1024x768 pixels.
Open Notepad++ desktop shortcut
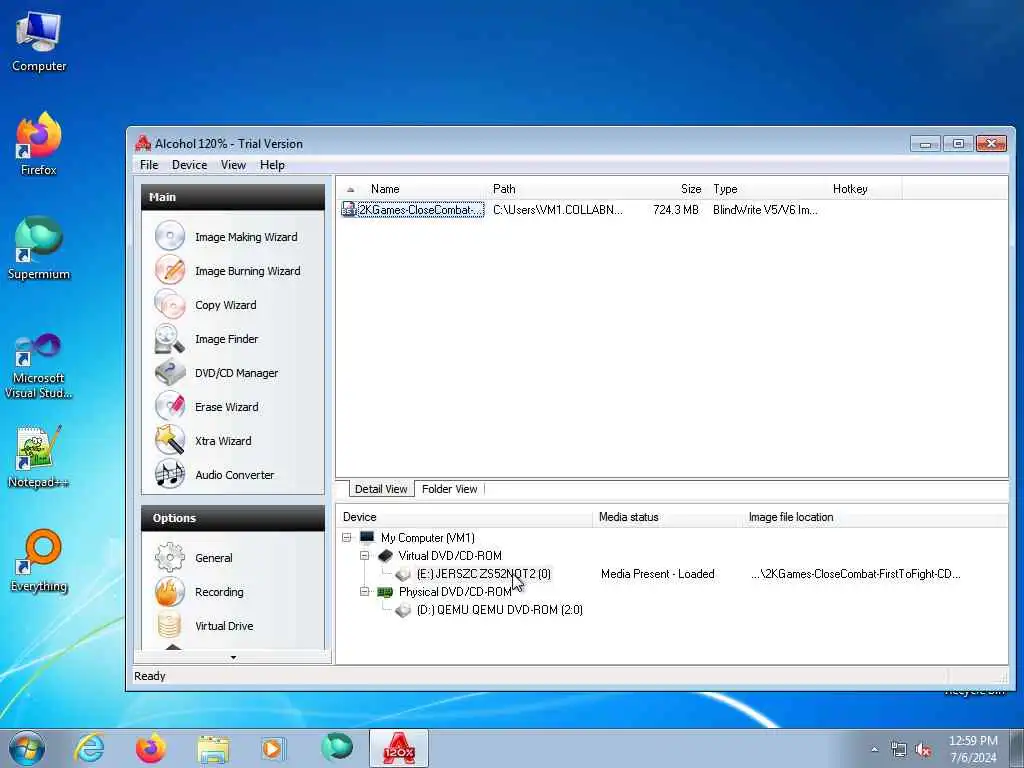39,457
